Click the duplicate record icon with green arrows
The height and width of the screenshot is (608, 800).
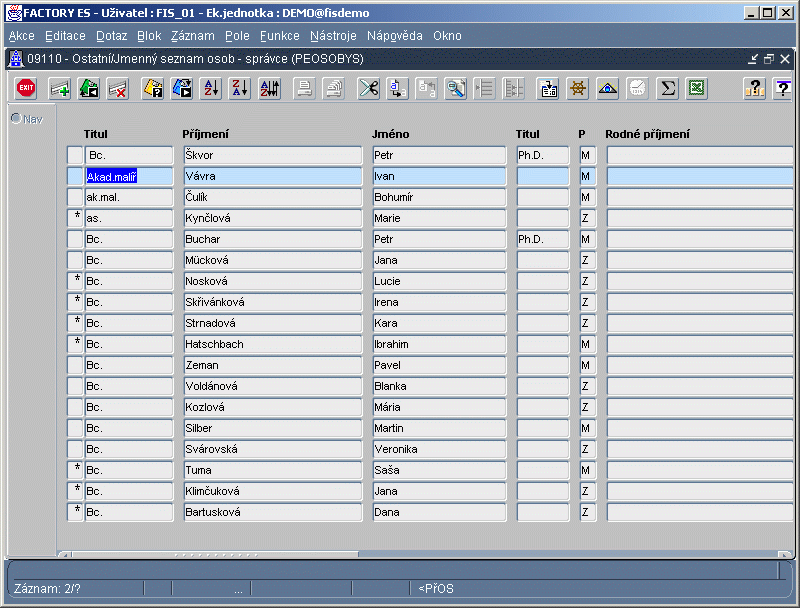tap(89, 88)
